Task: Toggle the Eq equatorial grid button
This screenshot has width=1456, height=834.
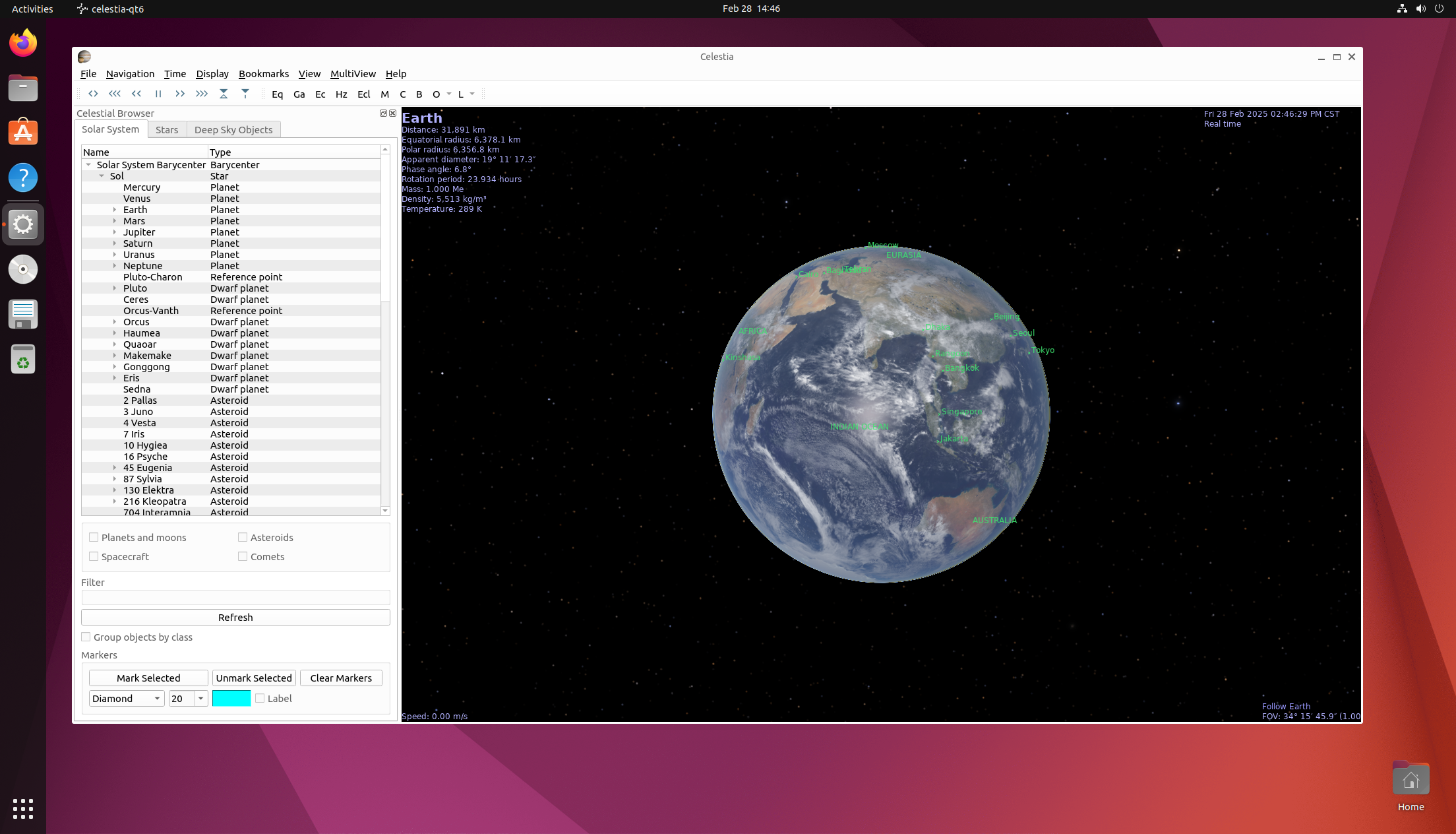Action: pos(277,94)
